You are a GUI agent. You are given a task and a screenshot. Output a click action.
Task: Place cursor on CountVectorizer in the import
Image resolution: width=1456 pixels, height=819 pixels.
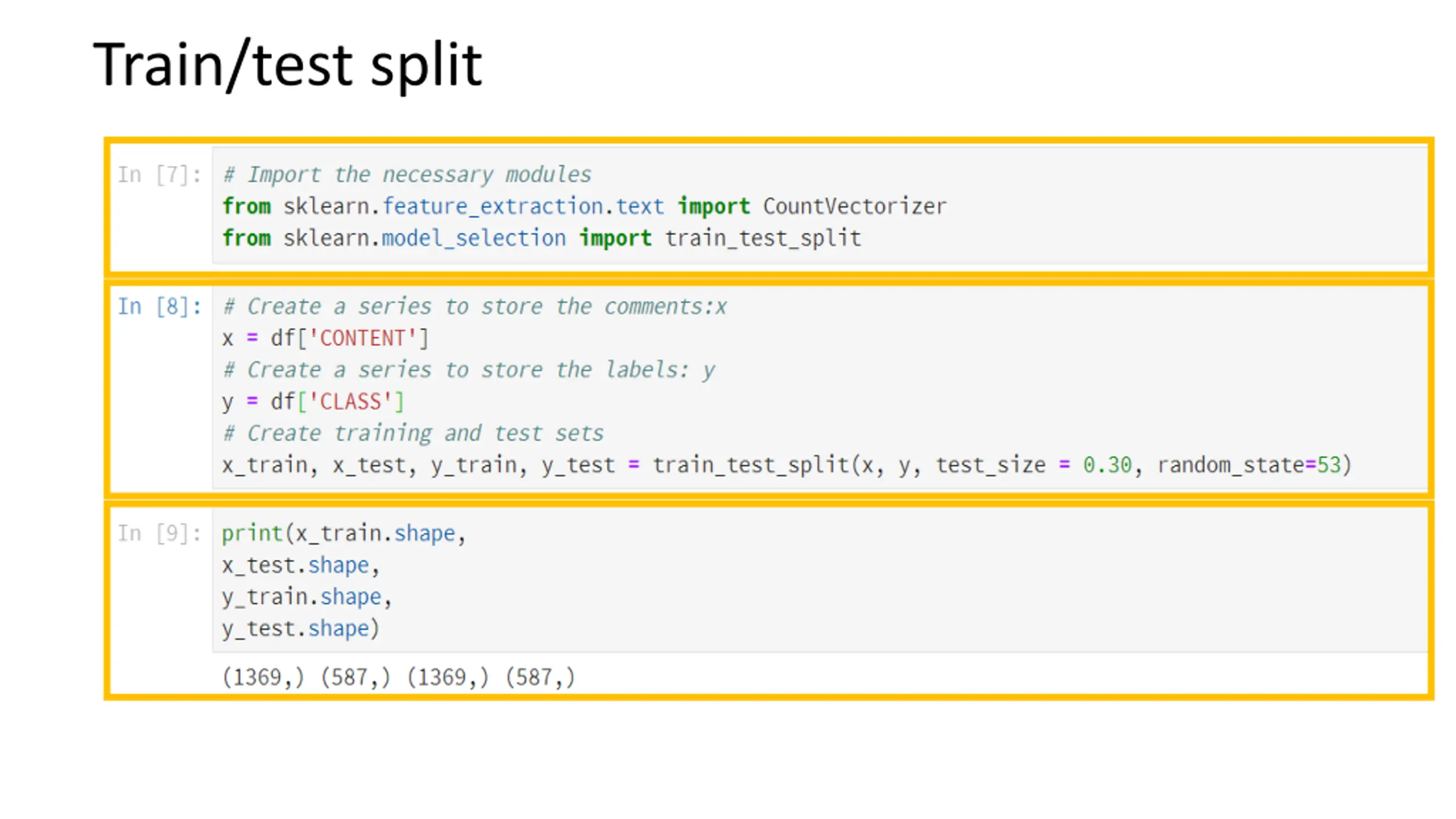[x=855, y=206]
